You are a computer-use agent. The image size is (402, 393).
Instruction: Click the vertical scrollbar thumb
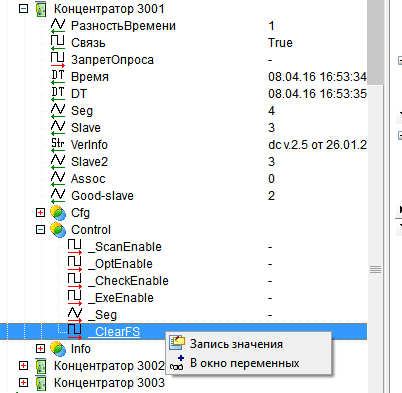tap(376, 42)
